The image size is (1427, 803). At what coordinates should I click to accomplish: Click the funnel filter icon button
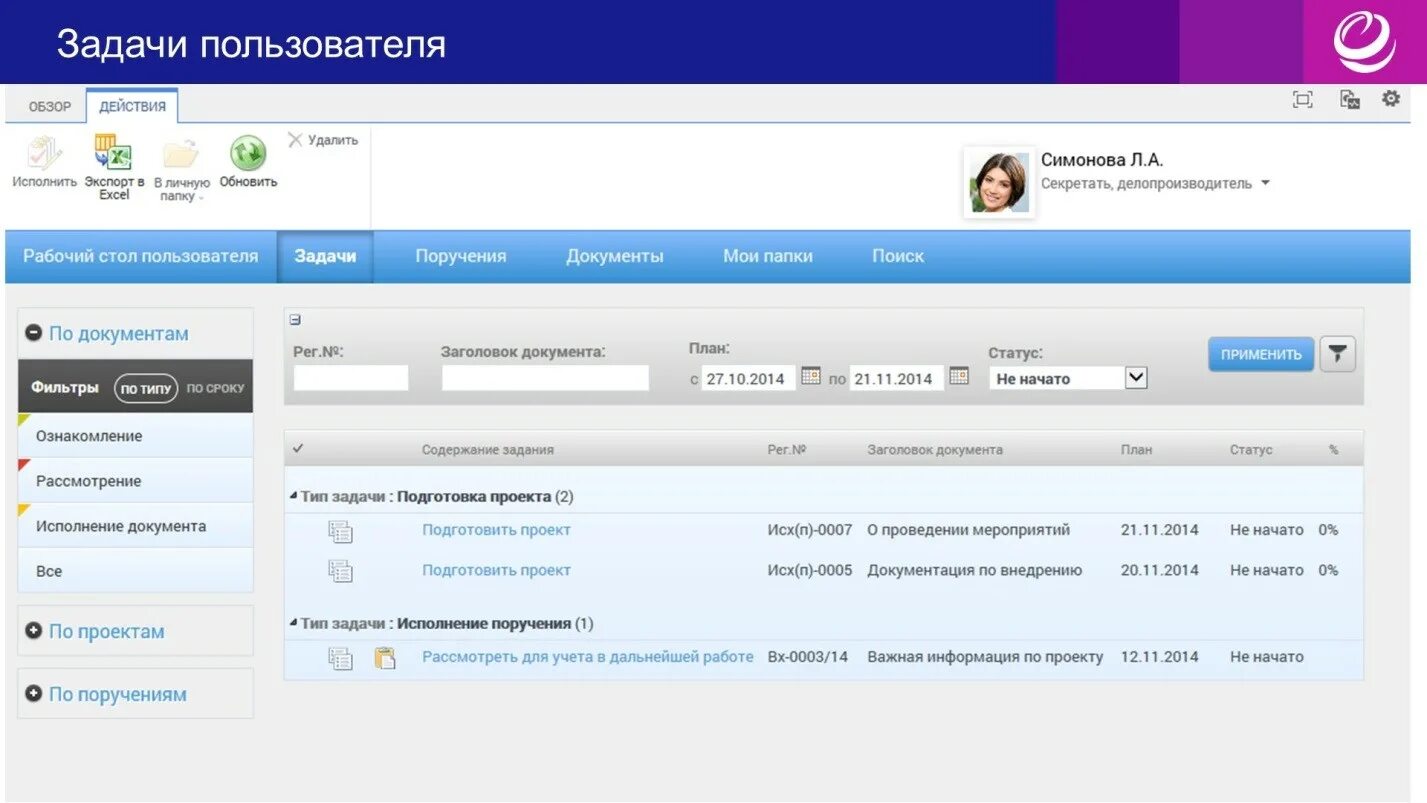click(1338, 354)
